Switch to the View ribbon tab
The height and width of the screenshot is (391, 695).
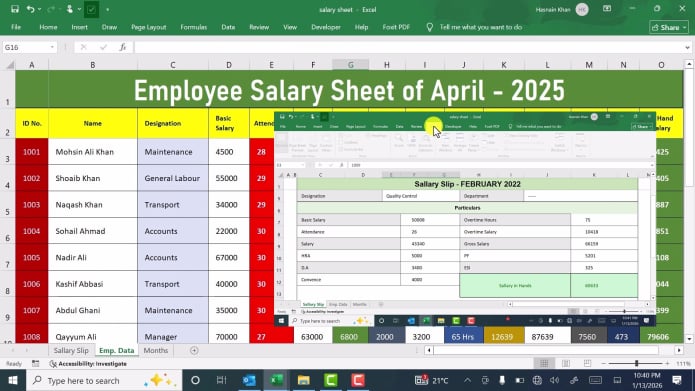point(290,27)
